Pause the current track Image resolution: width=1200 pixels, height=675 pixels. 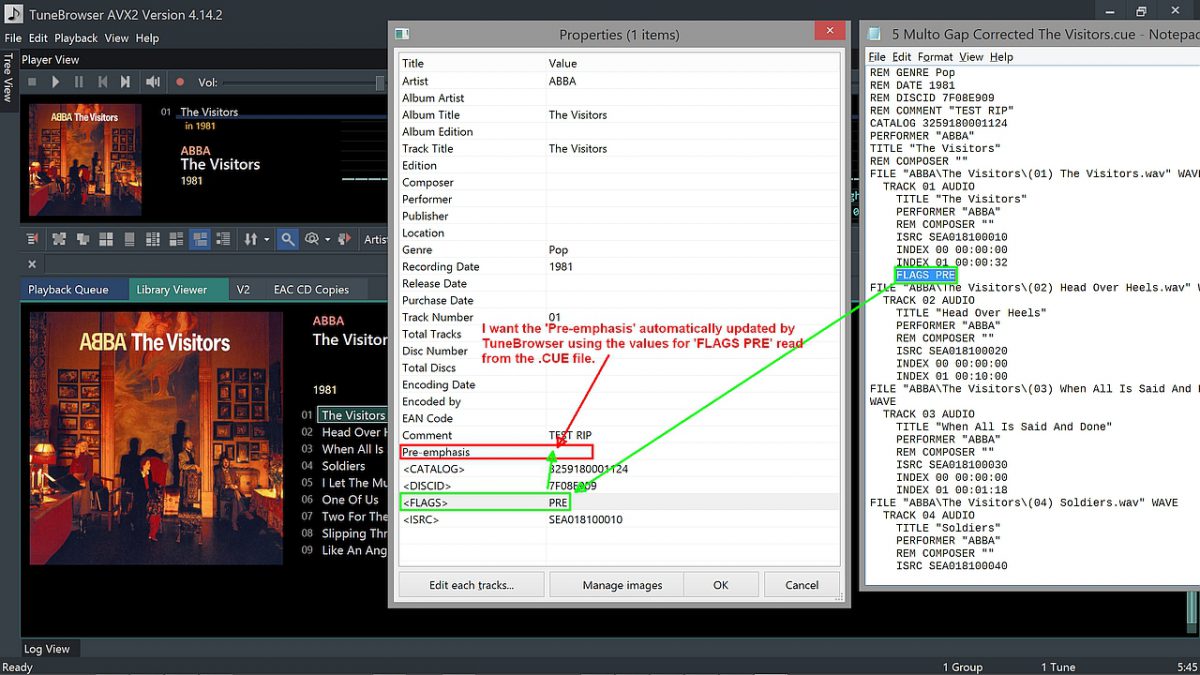tap(78, 82)
